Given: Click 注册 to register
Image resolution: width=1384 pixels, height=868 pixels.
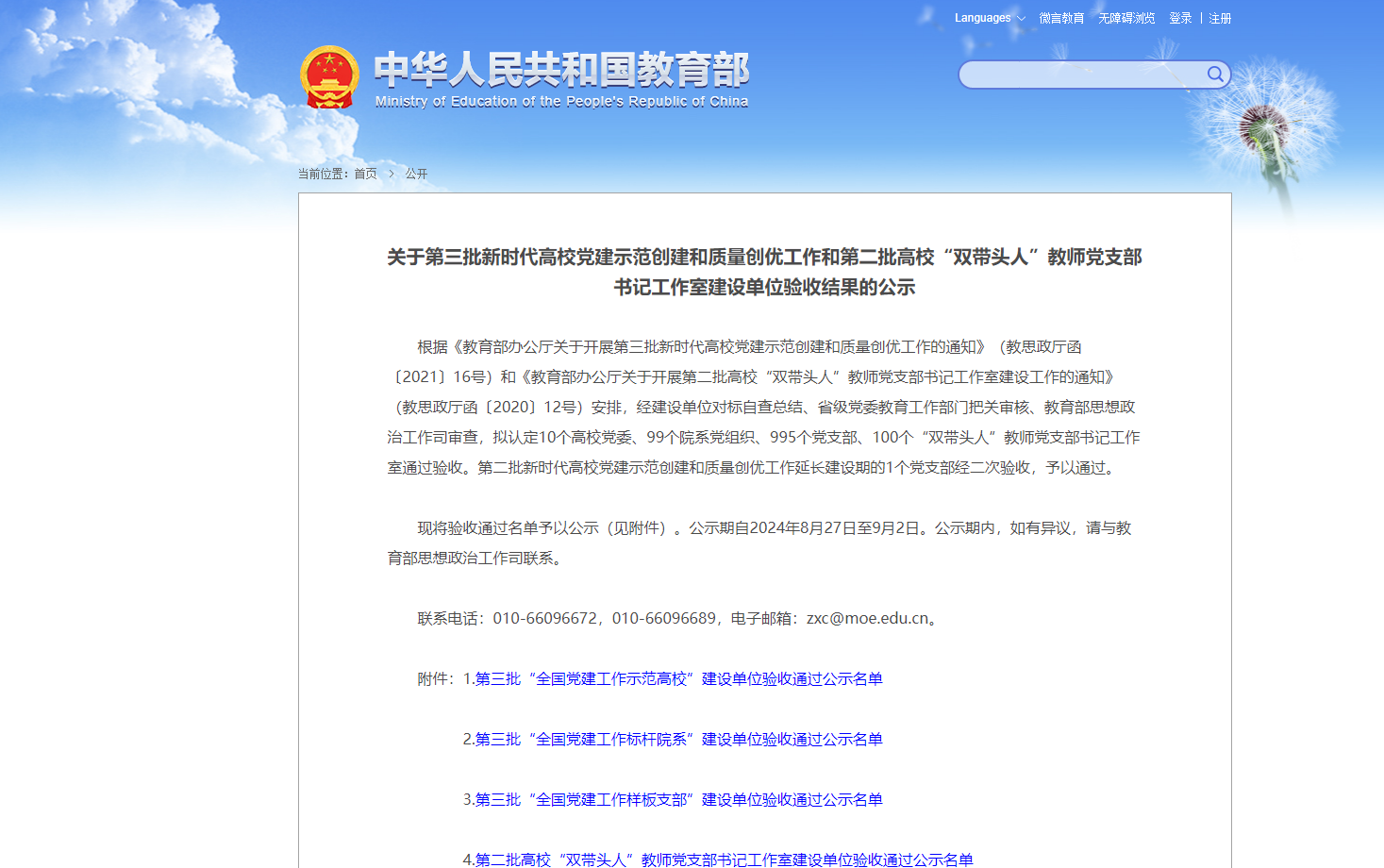Looking at the screenshot, I should [1220, 18].
